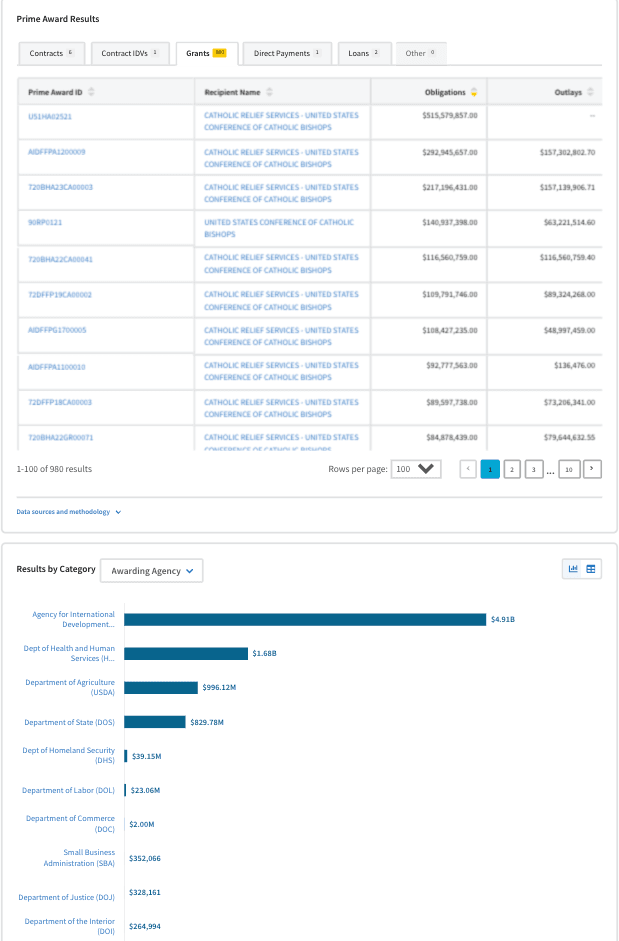
Task: Click the Outlays column sort icon
Action: click(x=591, y=92)
